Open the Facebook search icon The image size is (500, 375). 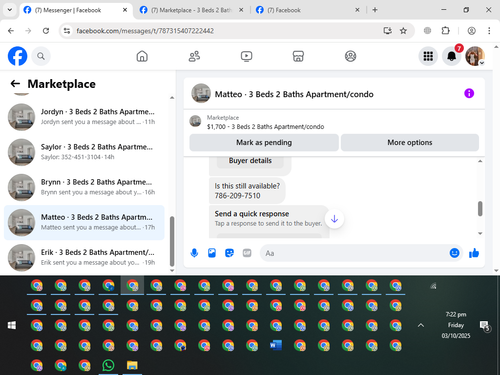41,56
